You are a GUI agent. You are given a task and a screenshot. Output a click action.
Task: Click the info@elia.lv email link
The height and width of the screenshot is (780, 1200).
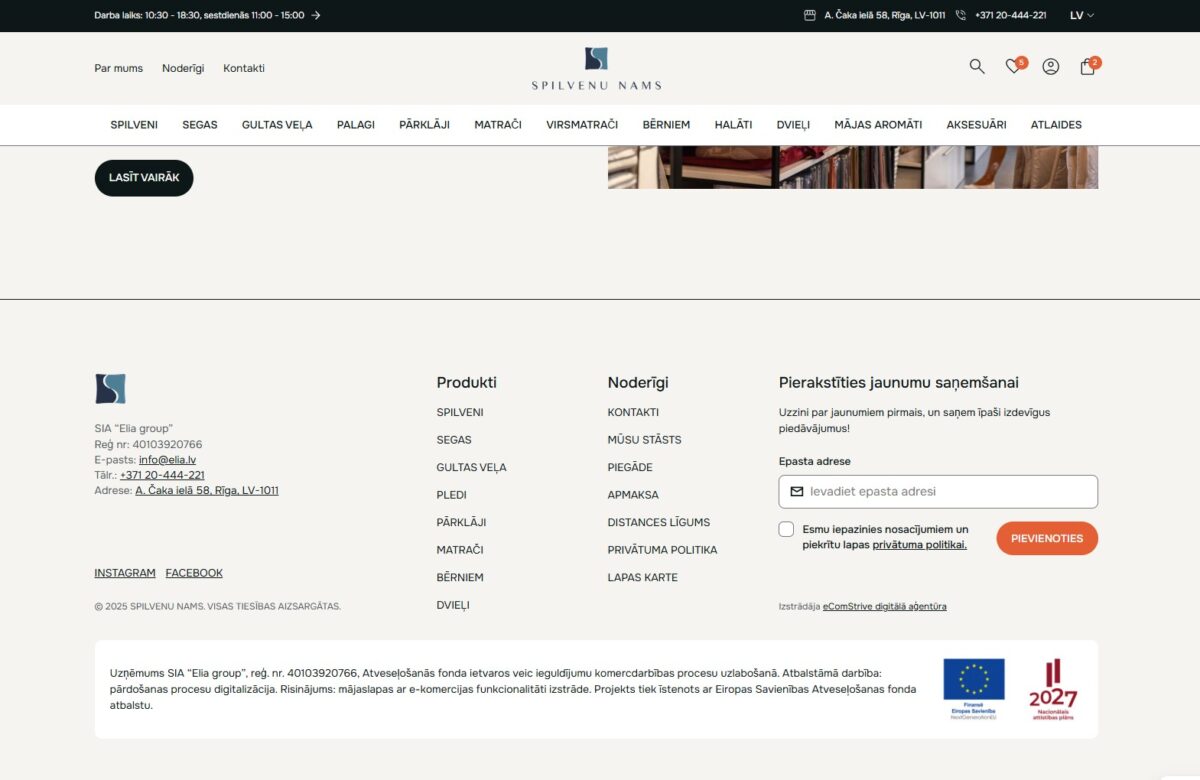(x=169, y=459)
